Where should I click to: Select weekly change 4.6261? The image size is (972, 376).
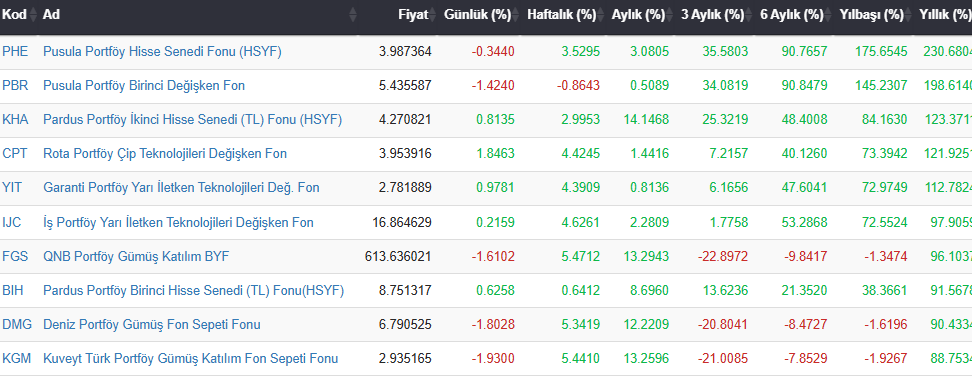point(581,222)
